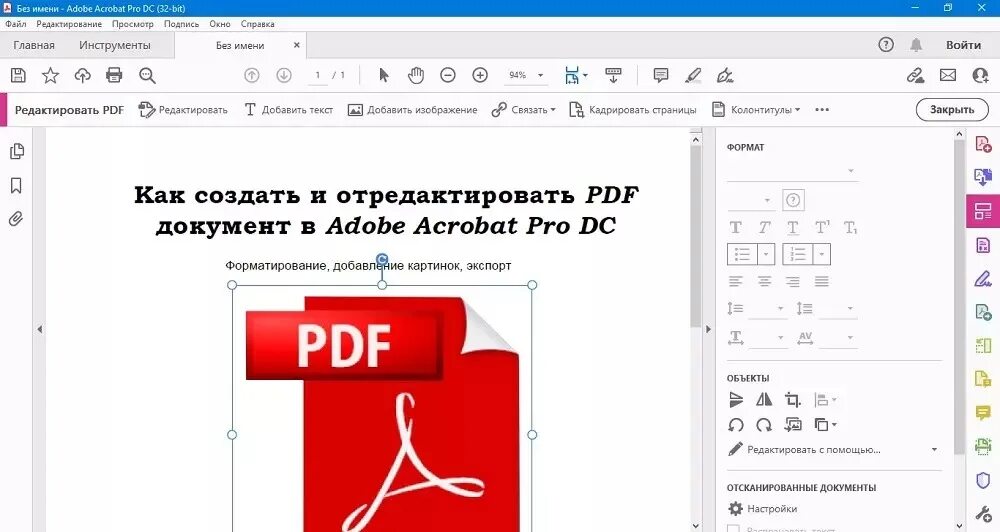Viewport: 1000px width, 532px height.
Task: Go to previous page arrow
Action: tap(252, 75)
